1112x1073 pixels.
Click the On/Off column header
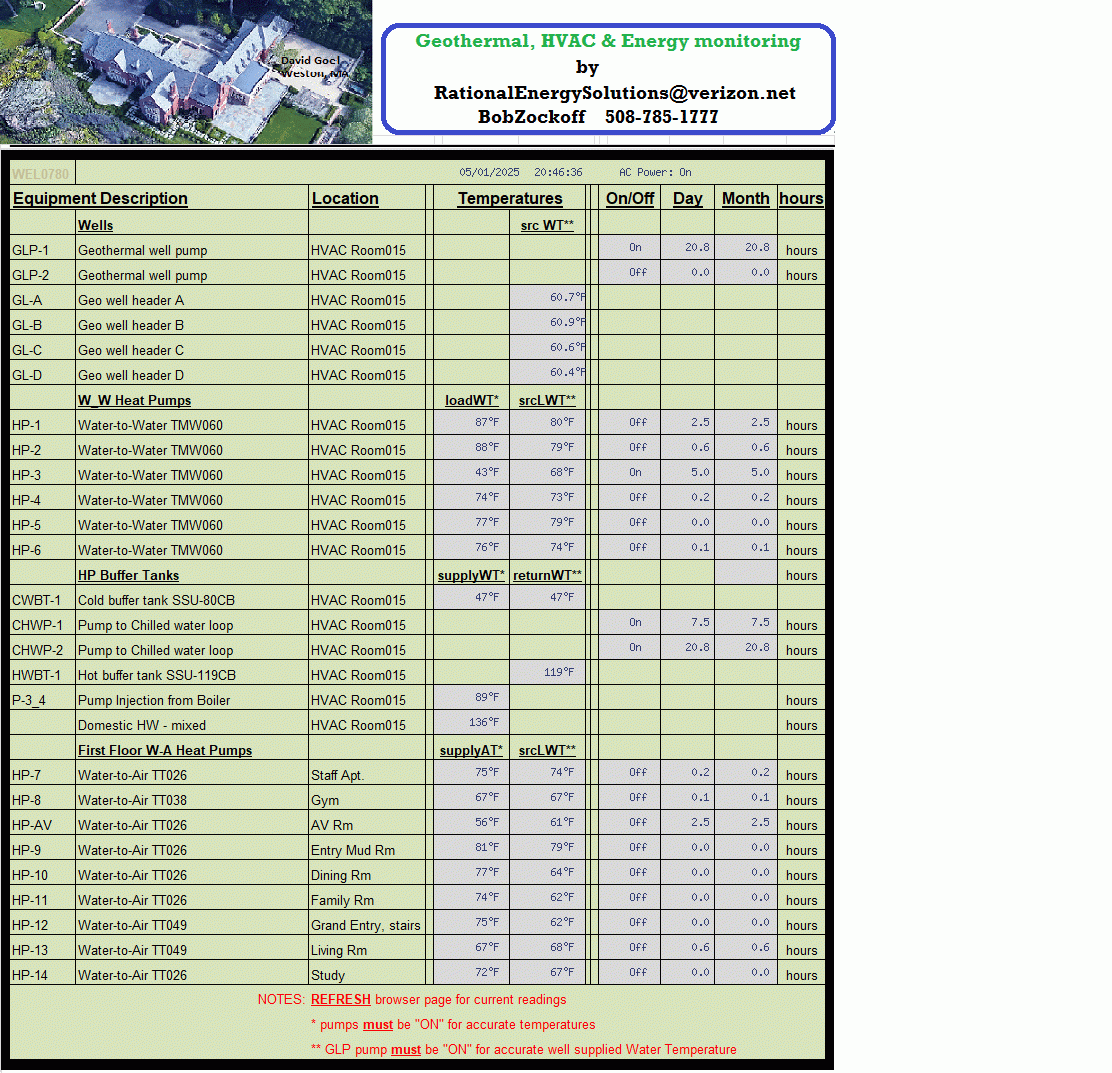(630, 199)
